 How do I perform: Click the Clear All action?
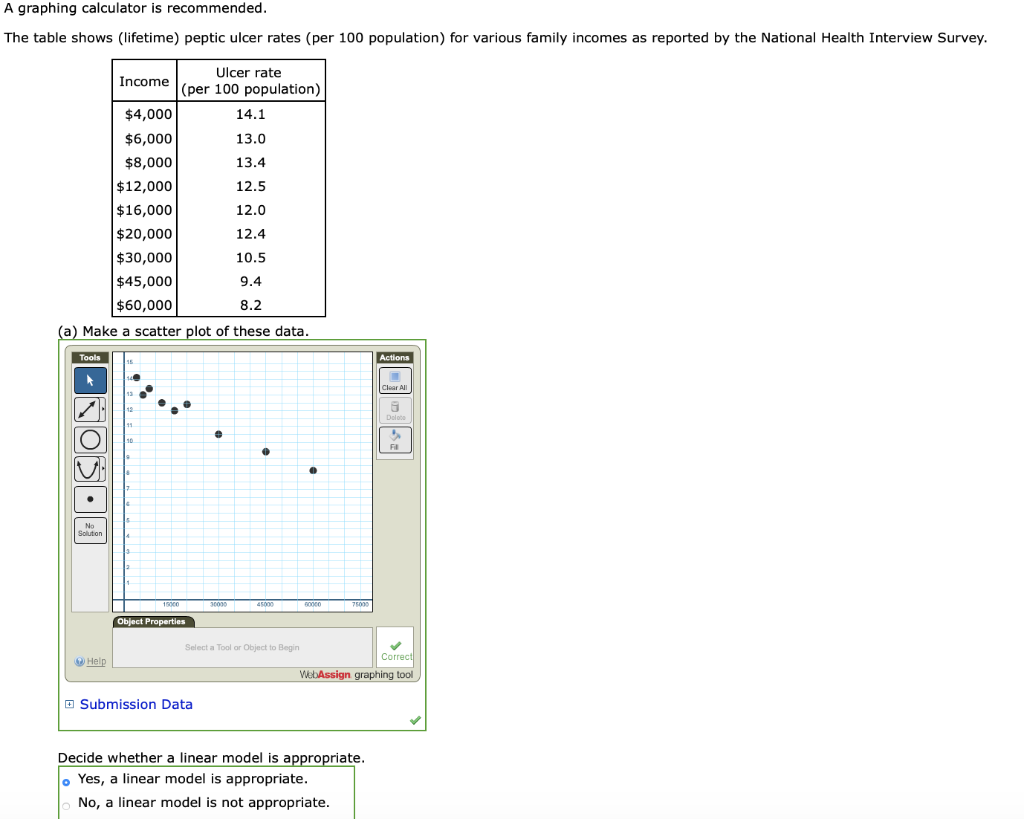(x=395, y=381)
